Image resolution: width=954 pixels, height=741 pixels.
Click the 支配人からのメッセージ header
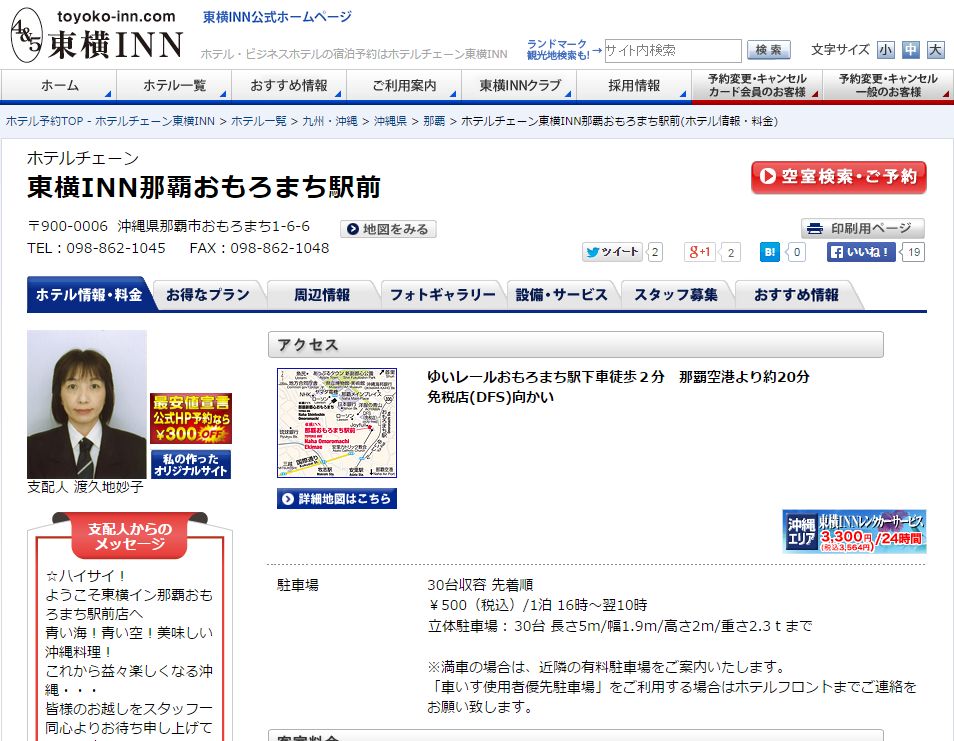point(130,536)
